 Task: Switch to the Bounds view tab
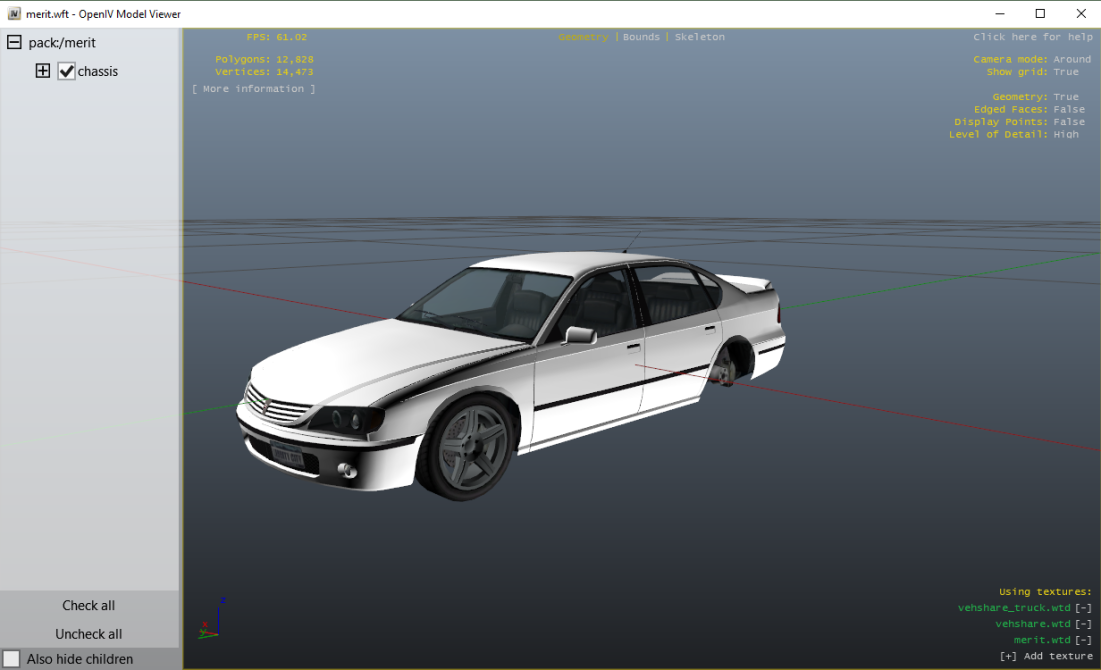[641, 37]
